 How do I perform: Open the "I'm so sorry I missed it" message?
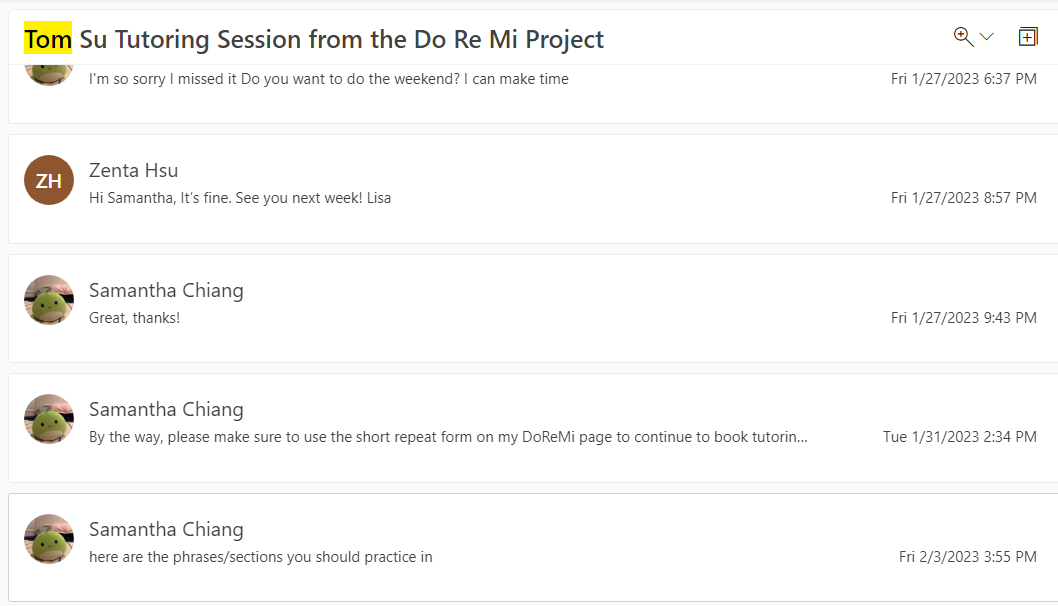click(328, 79)
